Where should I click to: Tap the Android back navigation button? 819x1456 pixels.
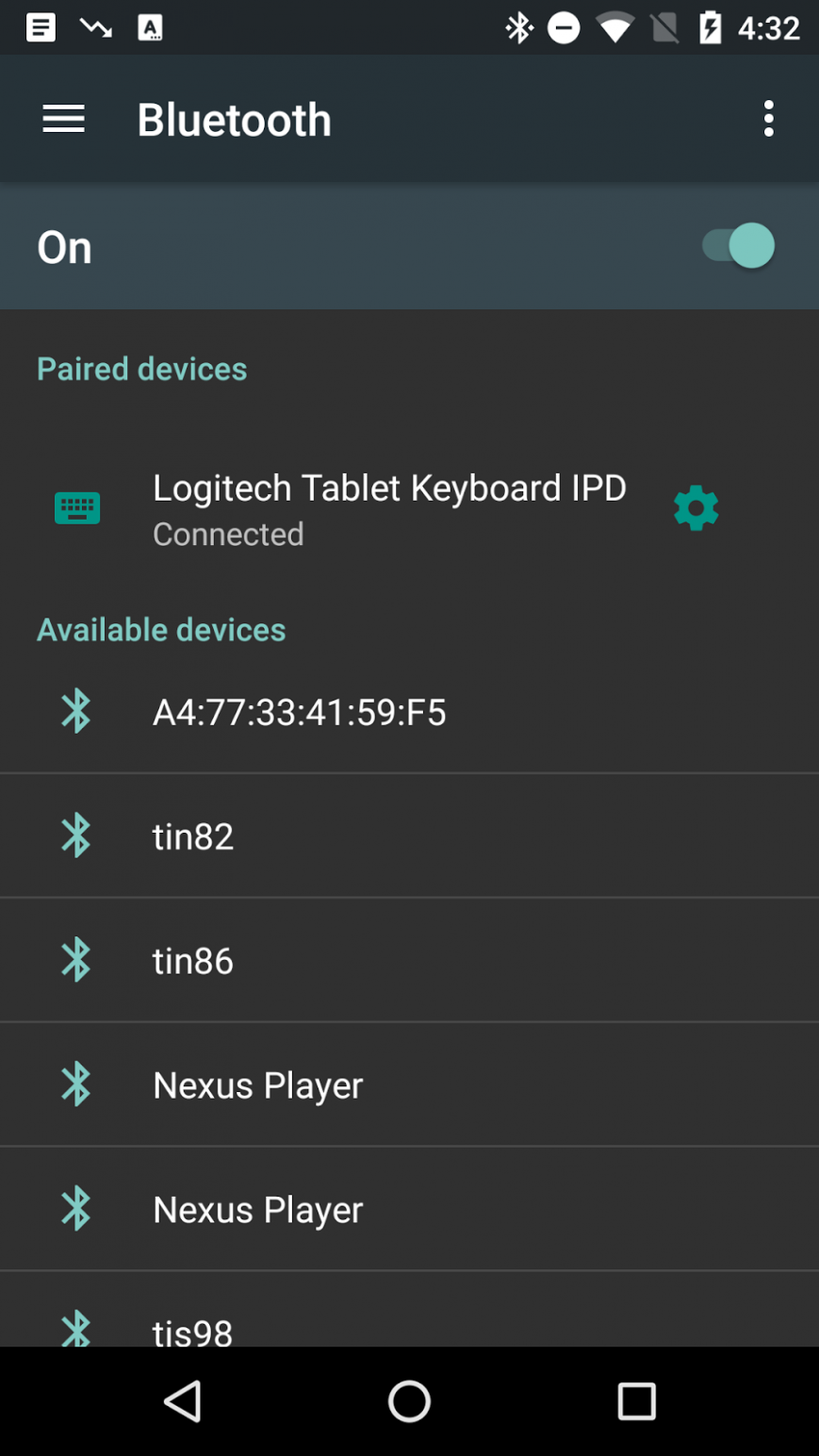coord(183,1401)
